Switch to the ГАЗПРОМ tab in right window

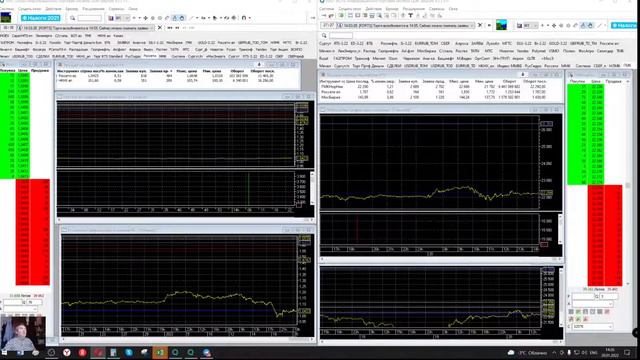(342, 58)
